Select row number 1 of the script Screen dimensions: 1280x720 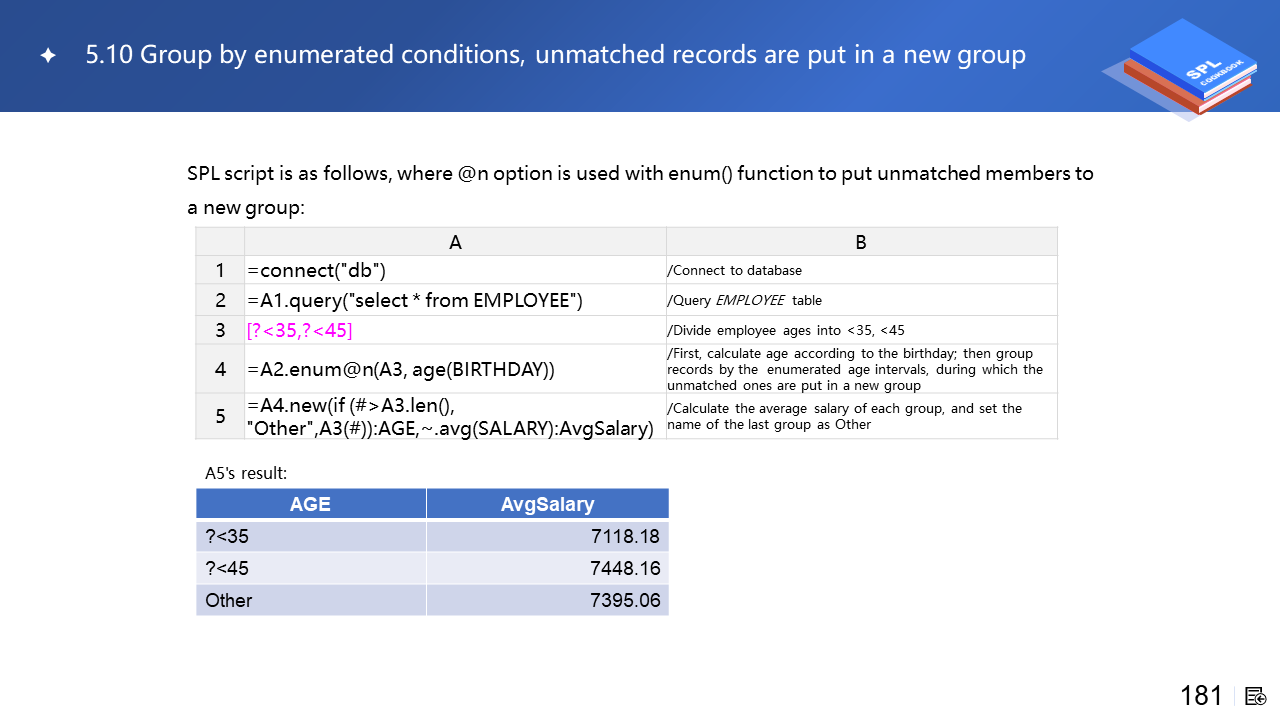point(220,271)
